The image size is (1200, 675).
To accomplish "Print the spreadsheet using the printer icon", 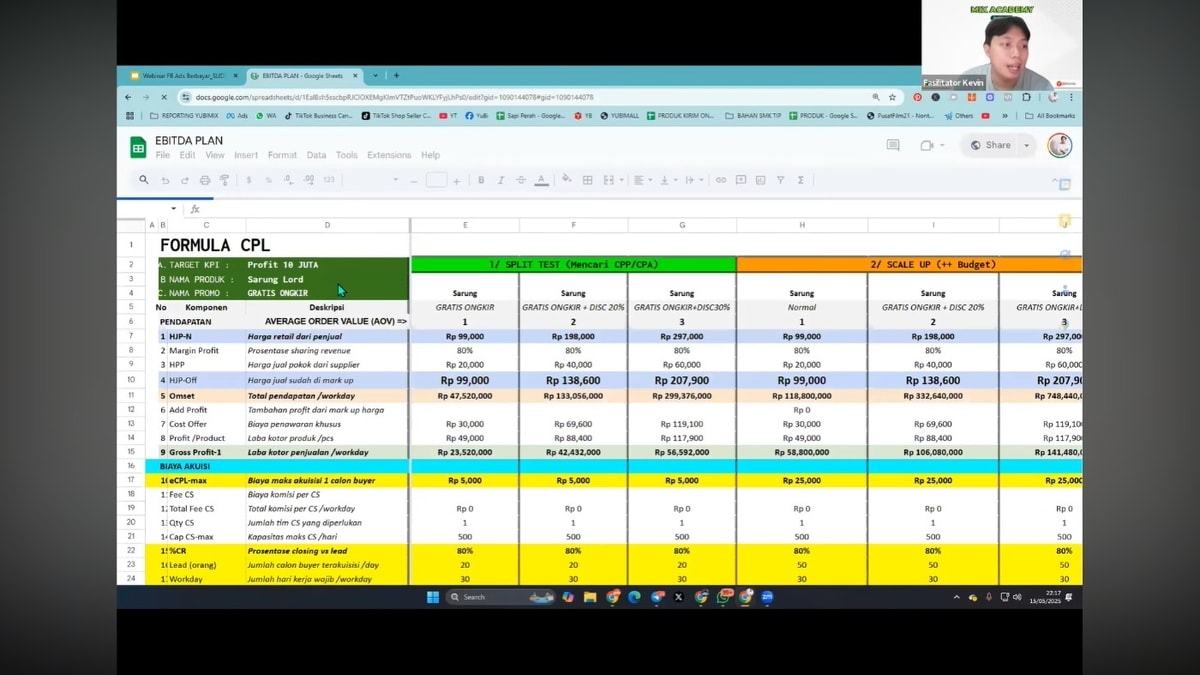I will point(205,180).
